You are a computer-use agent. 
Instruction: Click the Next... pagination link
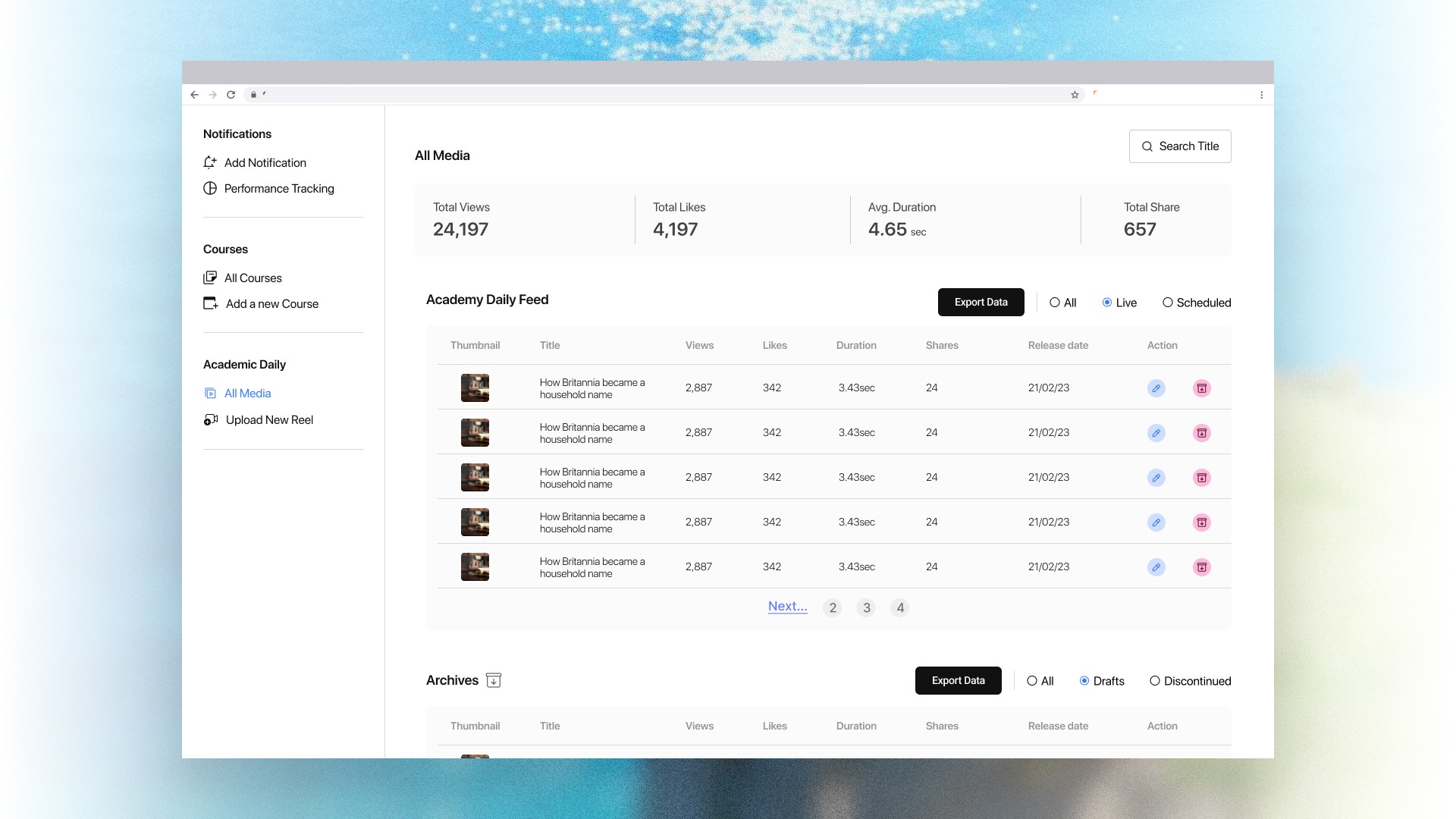click(x=787, y=606)
